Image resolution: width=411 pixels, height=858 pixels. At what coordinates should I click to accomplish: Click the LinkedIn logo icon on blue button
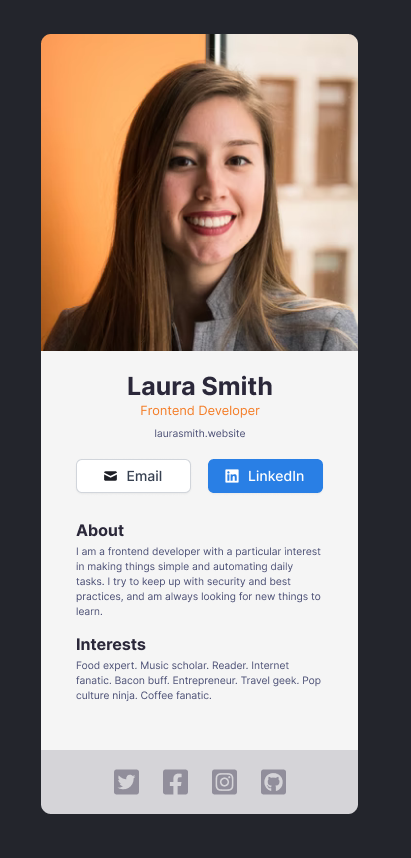pos(232,476)
